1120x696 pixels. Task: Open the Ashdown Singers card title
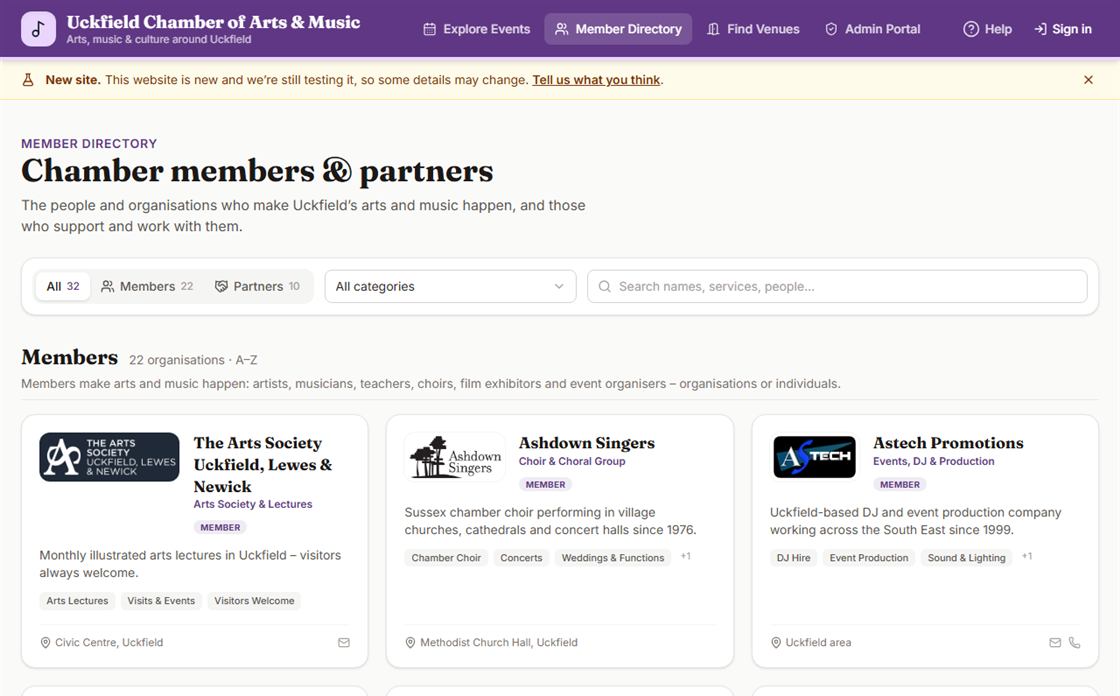(x=586, y=443)
